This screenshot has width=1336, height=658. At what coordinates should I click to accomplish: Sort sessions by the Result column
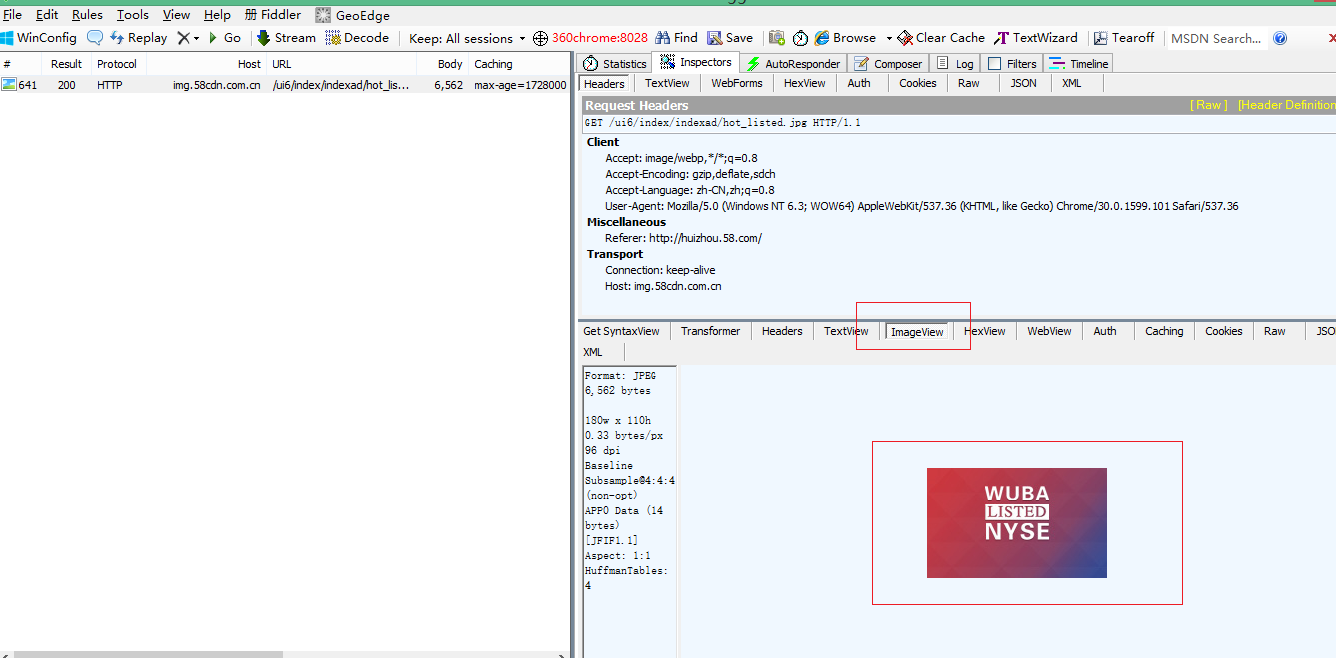[67, 64]
